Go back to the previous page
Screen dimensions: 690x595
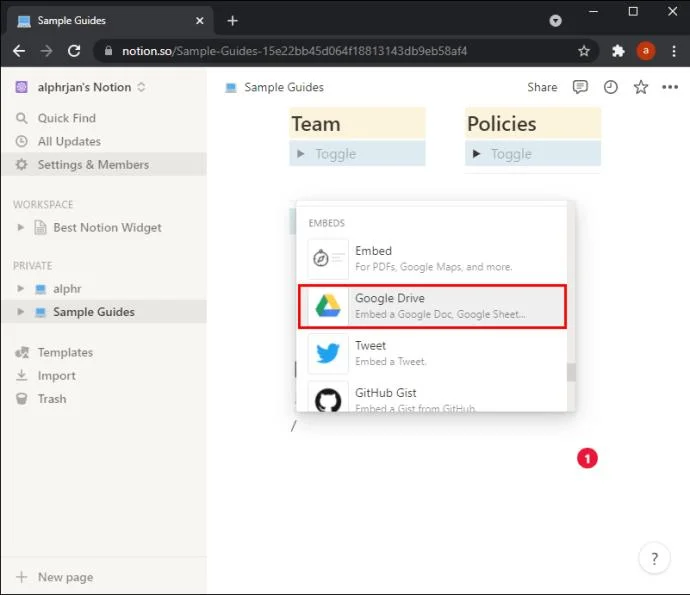[19, 51]
